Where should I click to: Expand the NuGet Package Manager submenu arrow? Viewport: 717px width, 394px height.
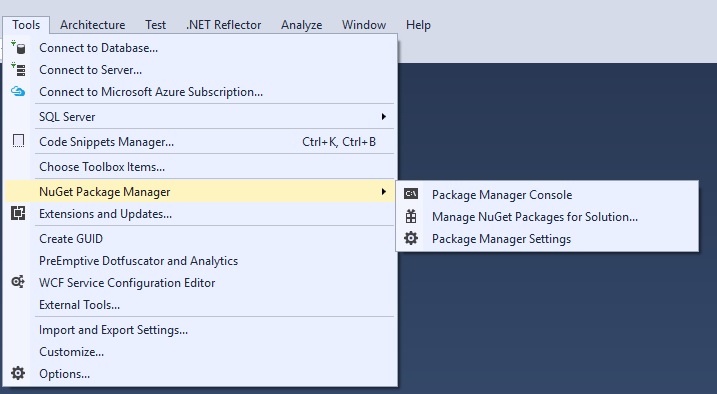point(384,192)
